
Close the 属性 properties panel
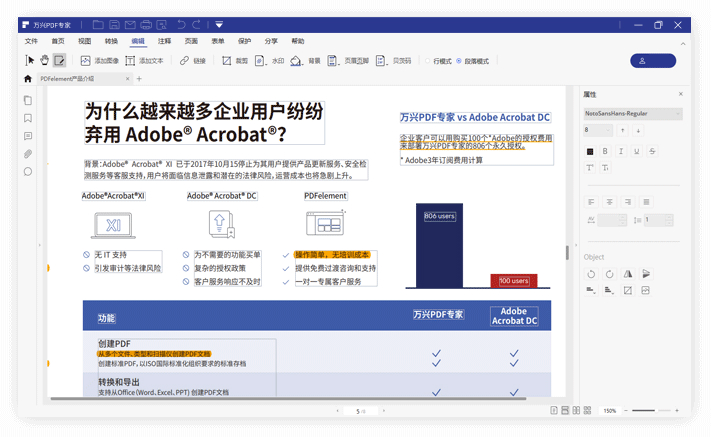pyautogui.click(x=681, y=94)
